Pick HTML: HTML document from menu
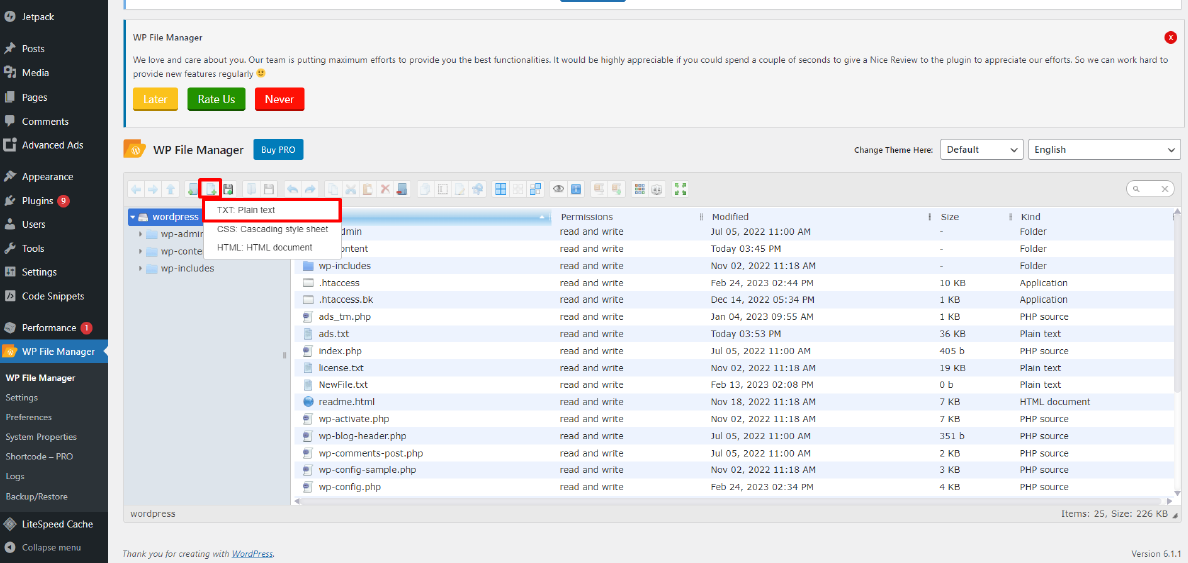The width and height of the screenshot is (1188, 563). pyautogui.click(x=264, y=247)
